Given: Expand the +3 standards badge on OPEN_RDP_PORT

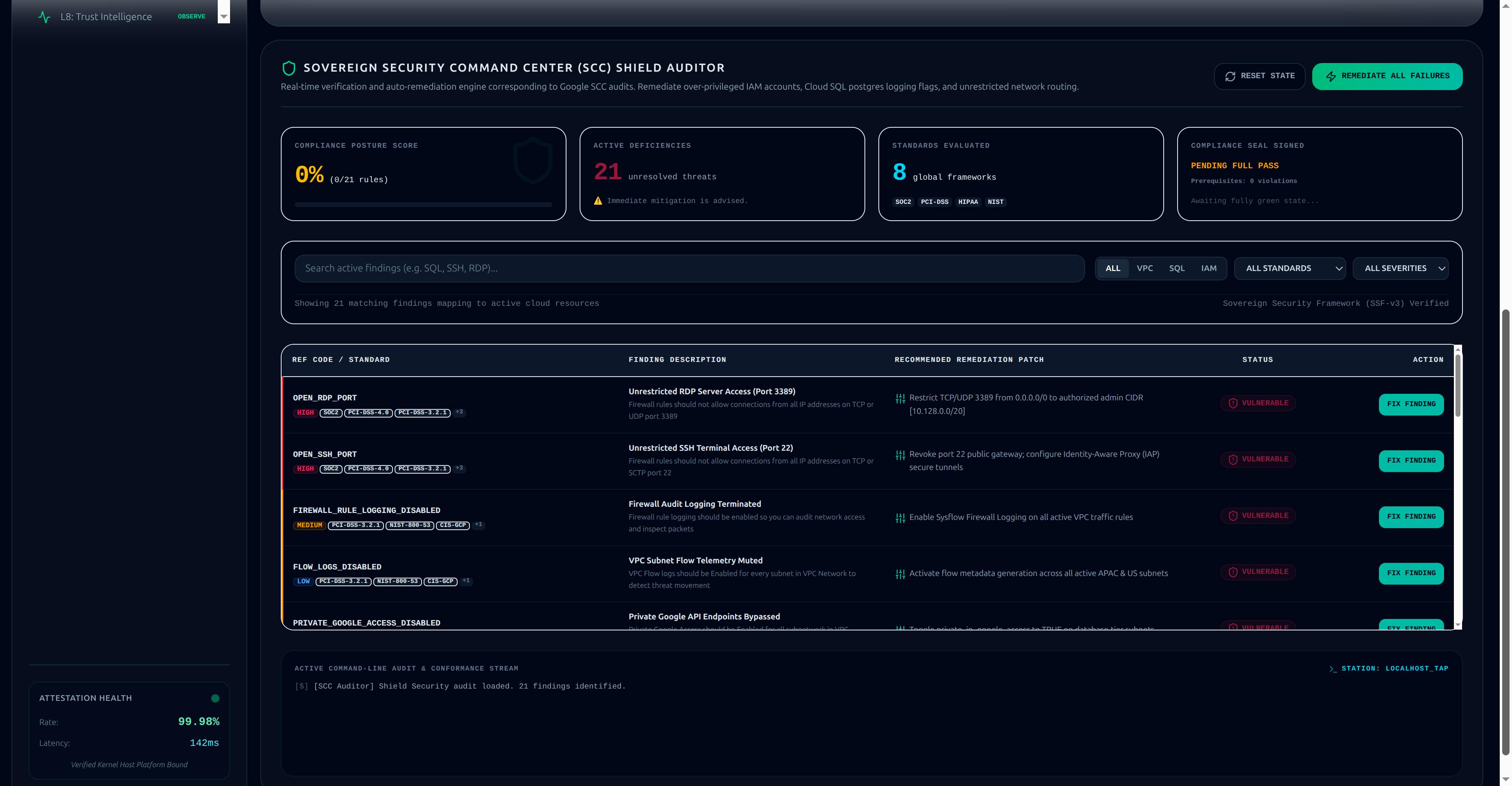Looking at the screenshot, I should 459,412.
